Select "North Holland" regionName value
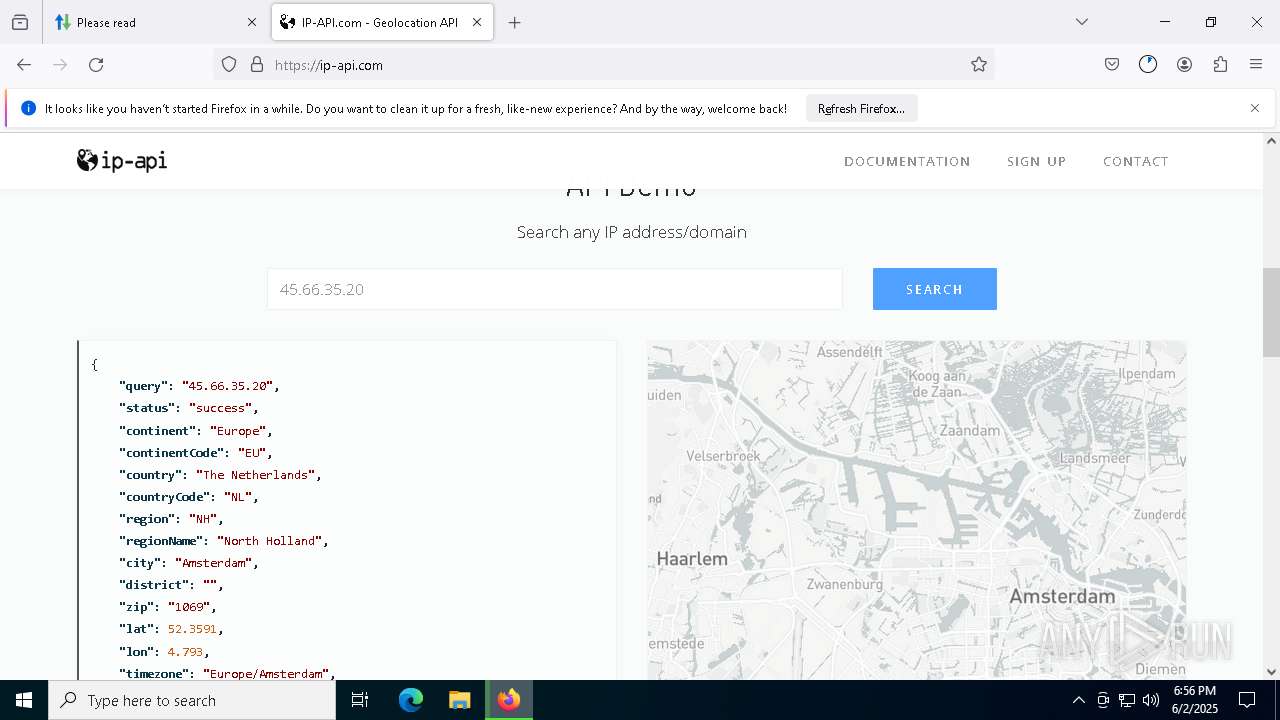 (x=269, y=541)
